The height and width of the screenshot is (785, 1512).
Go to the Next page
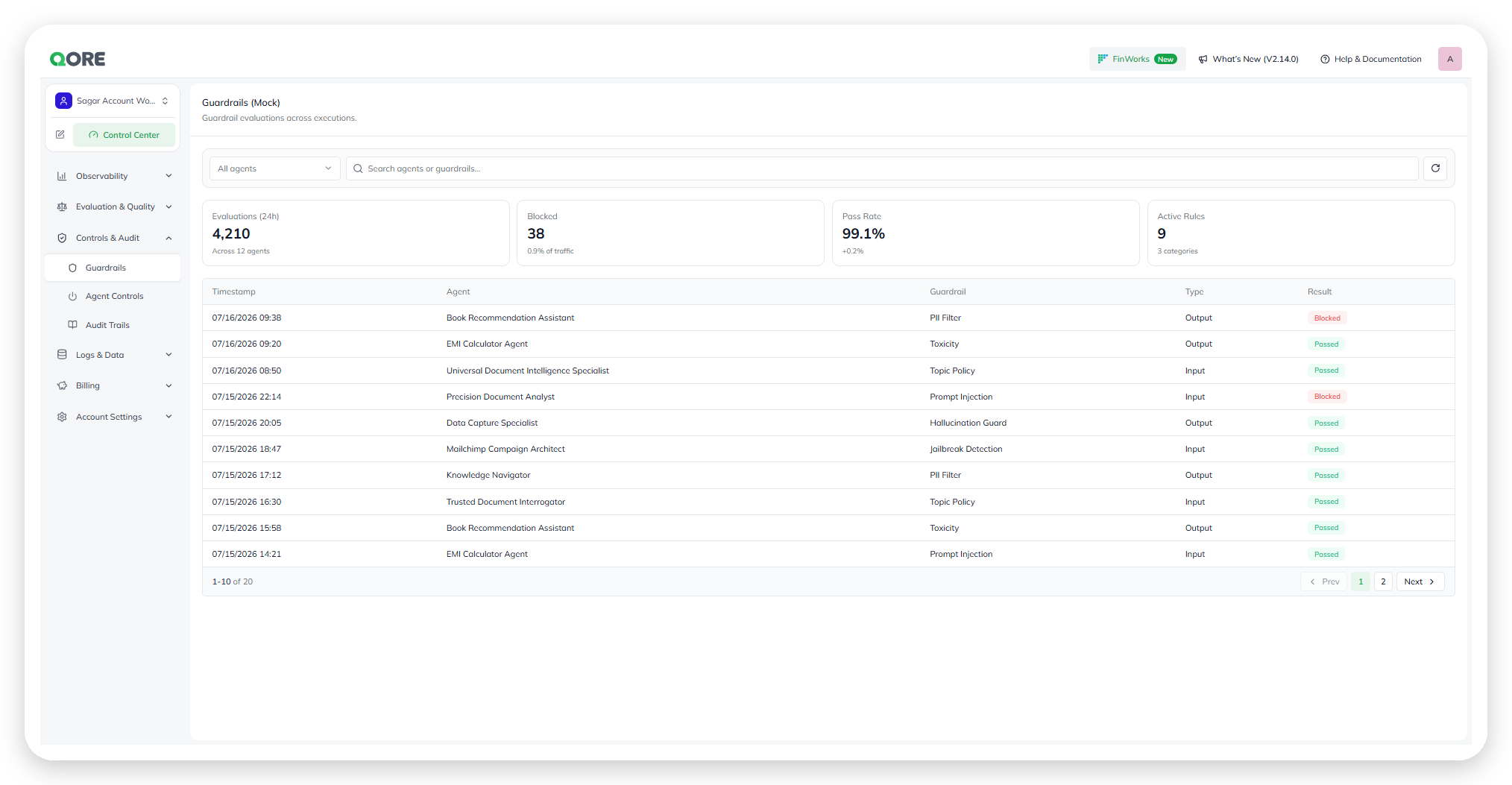[x=1420, y=581]
